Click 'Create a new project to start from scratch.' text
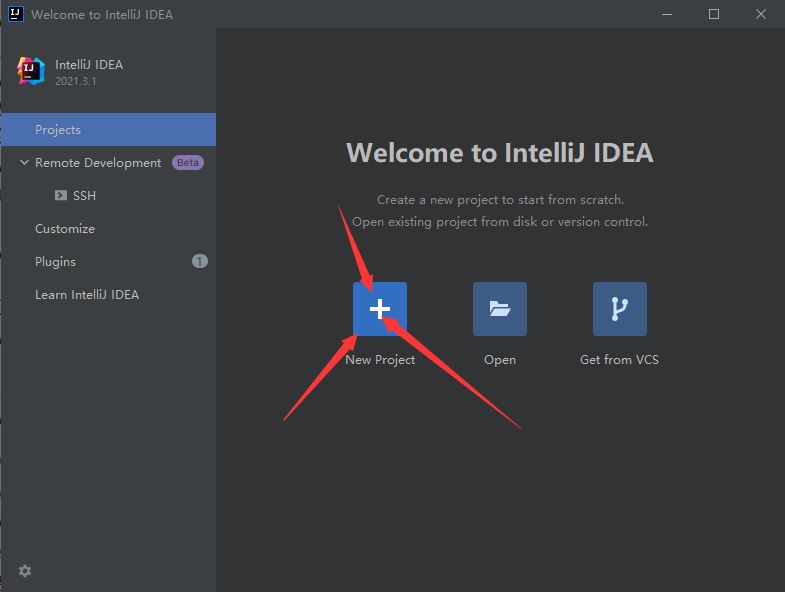The height and width of the screenshot is (592, 785). coord(500,200)
